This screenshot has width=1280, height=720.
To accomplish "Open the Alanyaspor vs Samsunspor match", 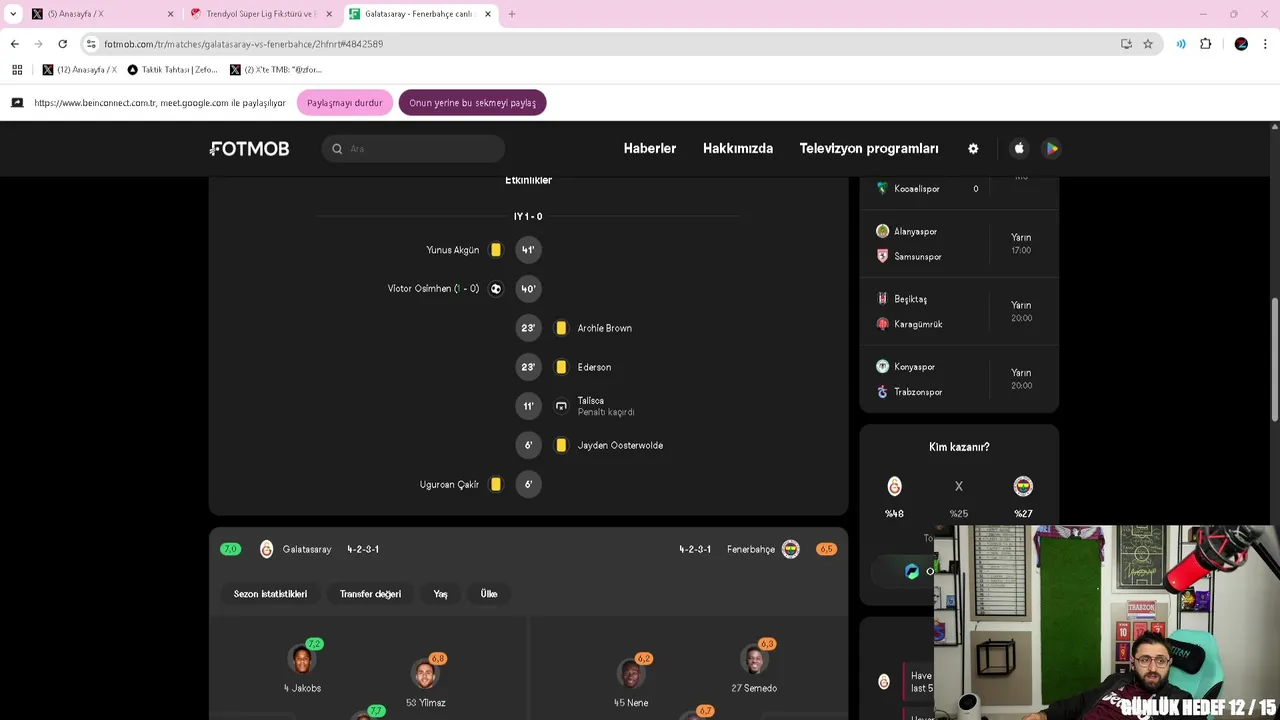I will pos(959,244).
